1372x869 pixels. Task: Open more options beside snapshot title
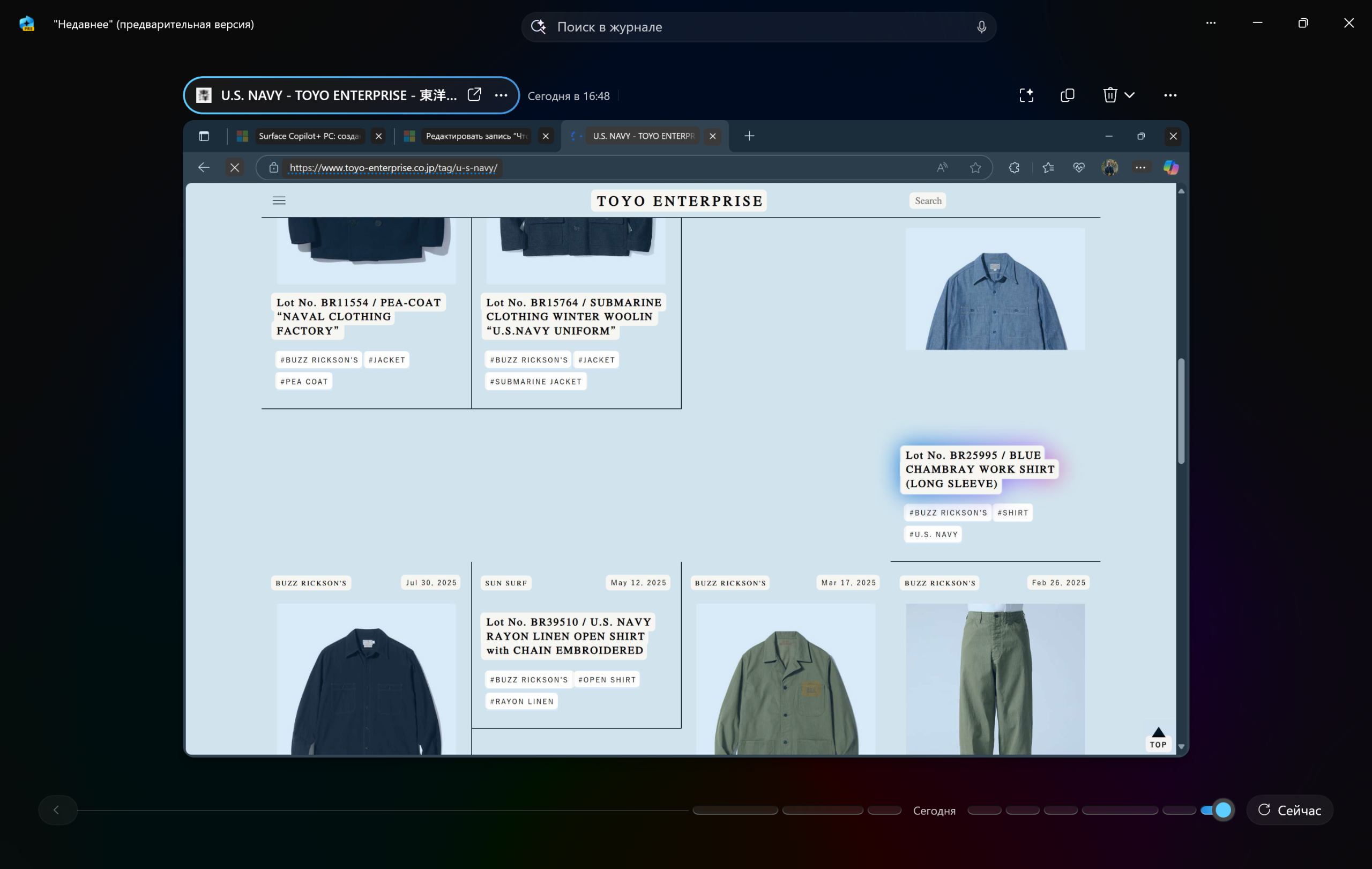click(x=501, y=95)
